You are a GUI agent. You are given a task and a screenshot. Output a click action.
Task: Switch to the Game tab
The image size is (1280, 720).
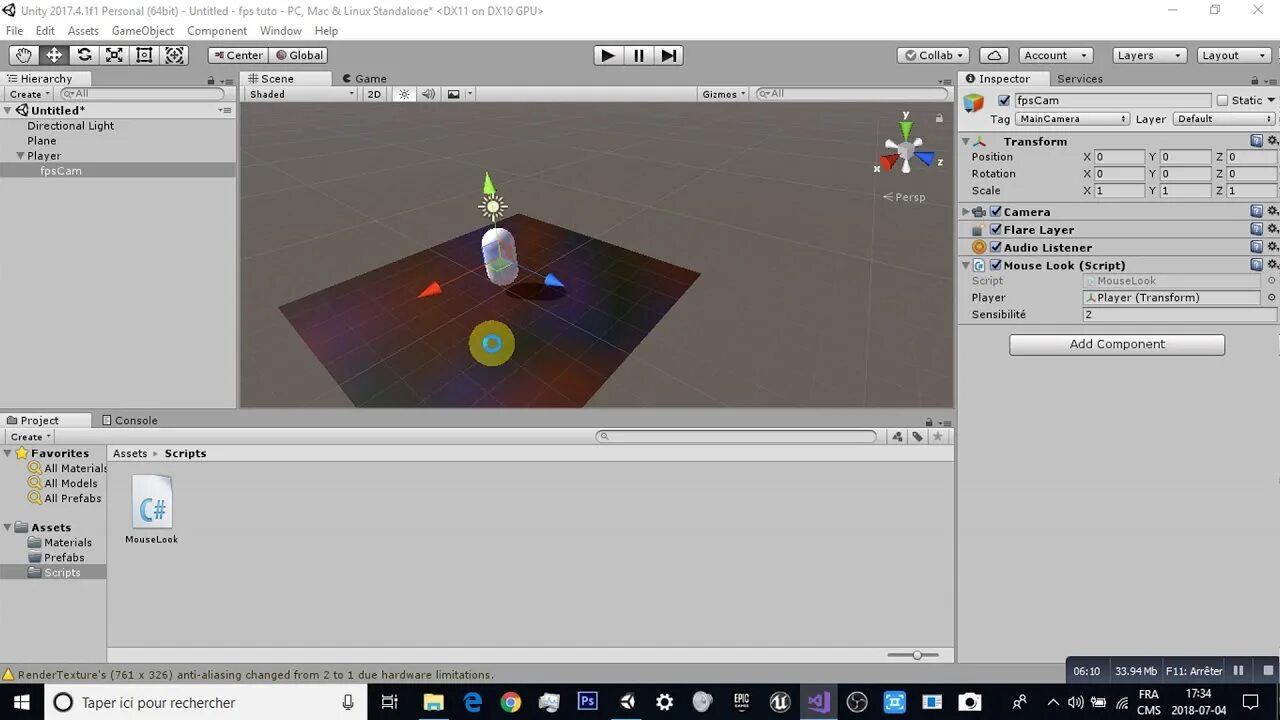[364, 78]
